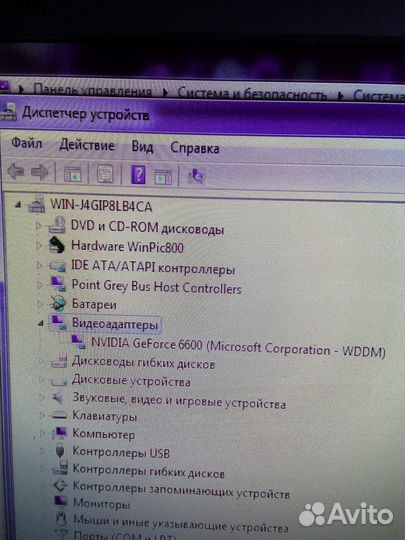
Task: Select Звуковые, видео и игровые устройства
Action: tap(179, 401)
